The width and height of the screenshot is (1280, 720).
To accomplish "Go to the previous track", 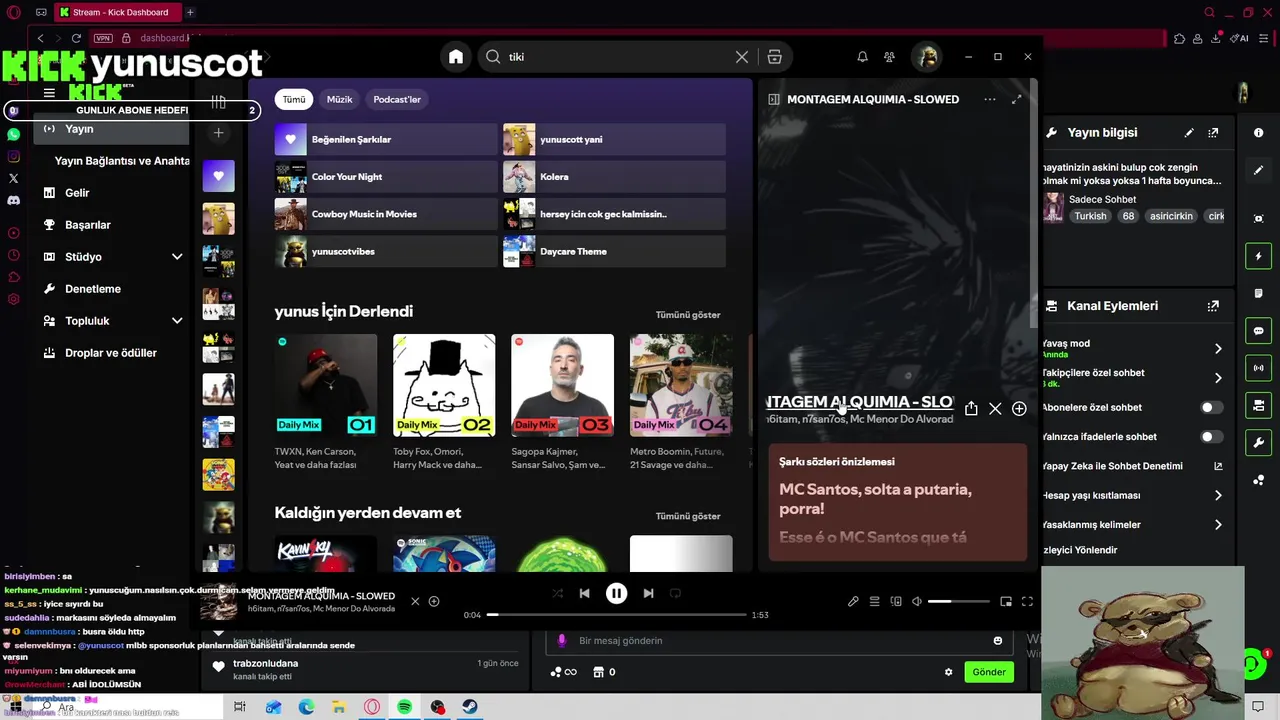I will pyautogui.click(x=584, y=593).
